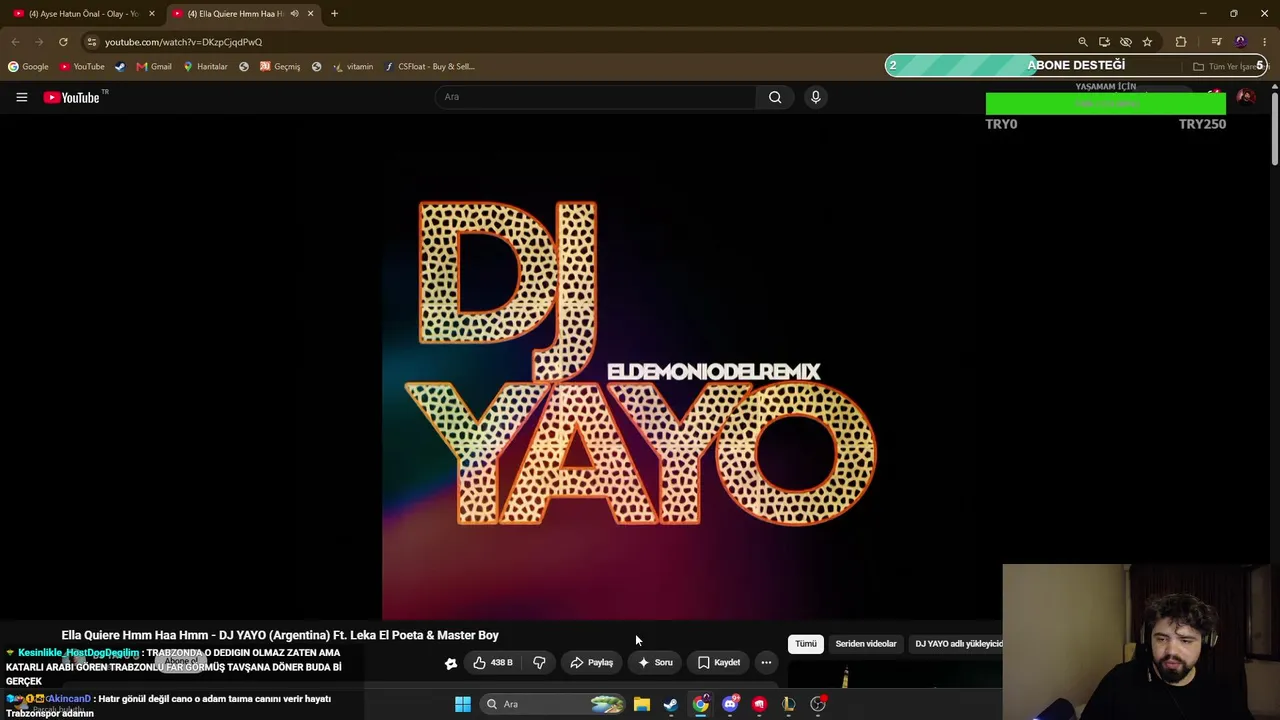
Task: Open OBS Studio from the taskbar
Action: tap(818, 704)
